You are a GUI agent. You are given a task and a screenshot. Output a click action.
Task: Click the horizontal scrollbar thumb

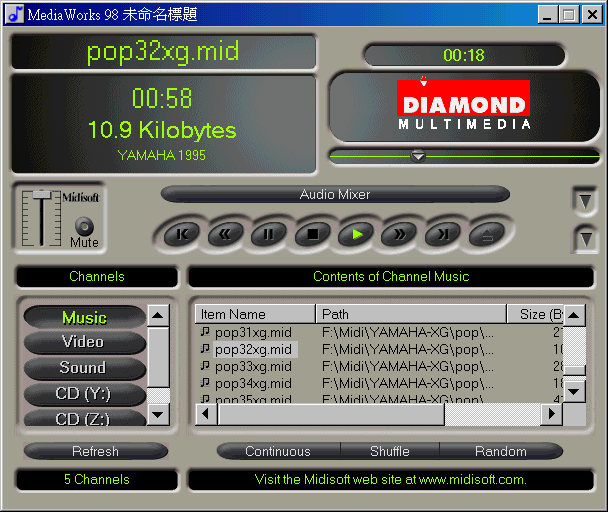coord(332,414)
